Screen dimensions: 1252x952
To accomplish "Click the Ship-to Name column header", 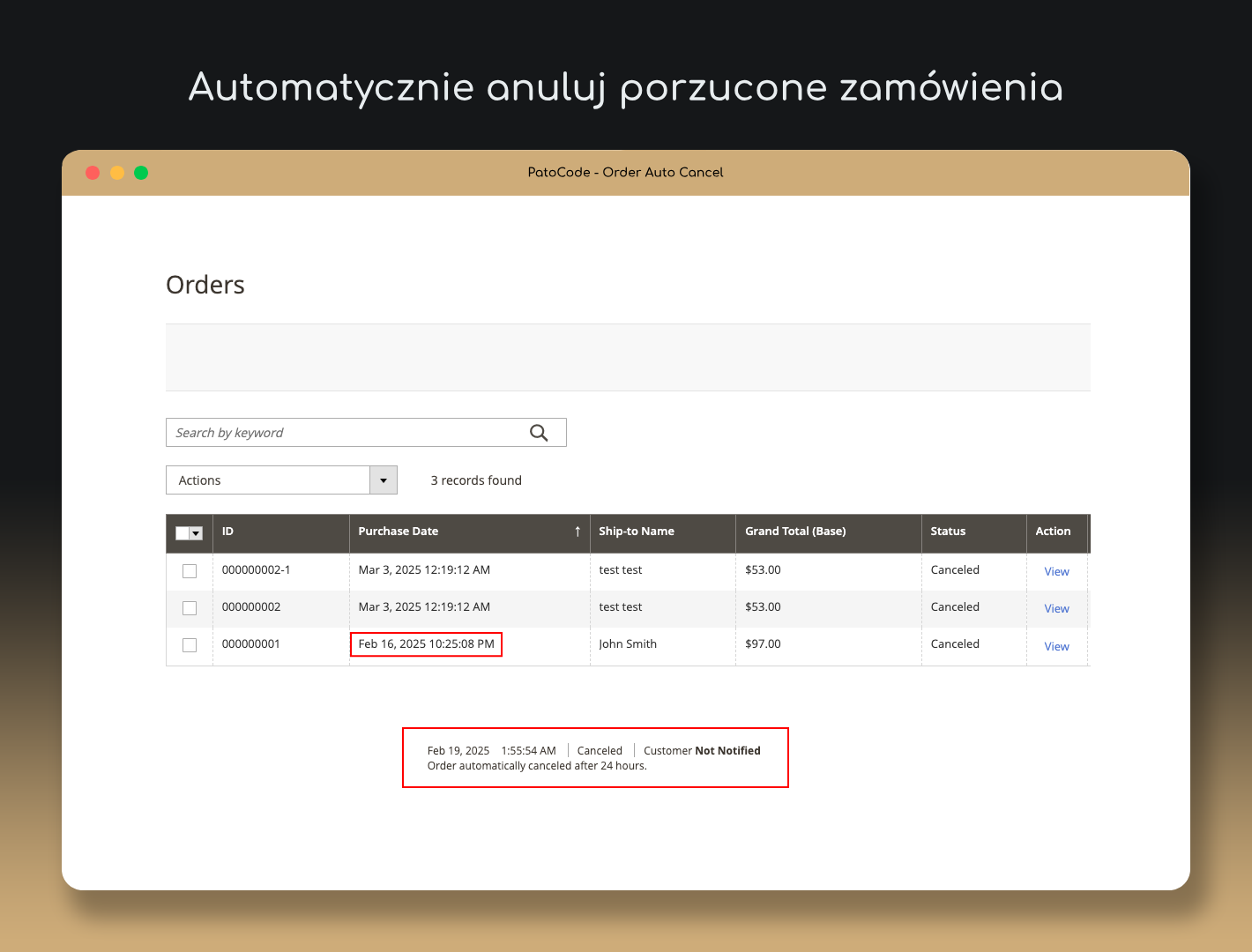I will coord(636,532).
